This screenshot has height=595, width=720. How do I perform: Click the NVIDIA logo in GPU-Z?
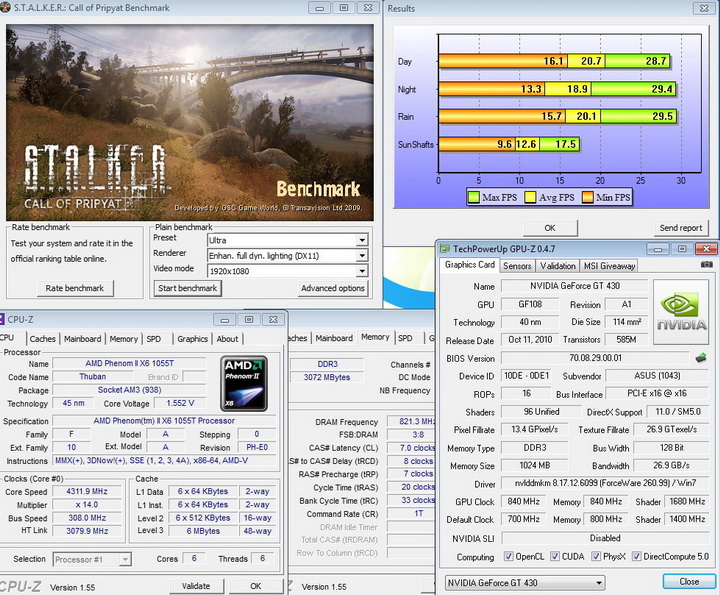681,312
